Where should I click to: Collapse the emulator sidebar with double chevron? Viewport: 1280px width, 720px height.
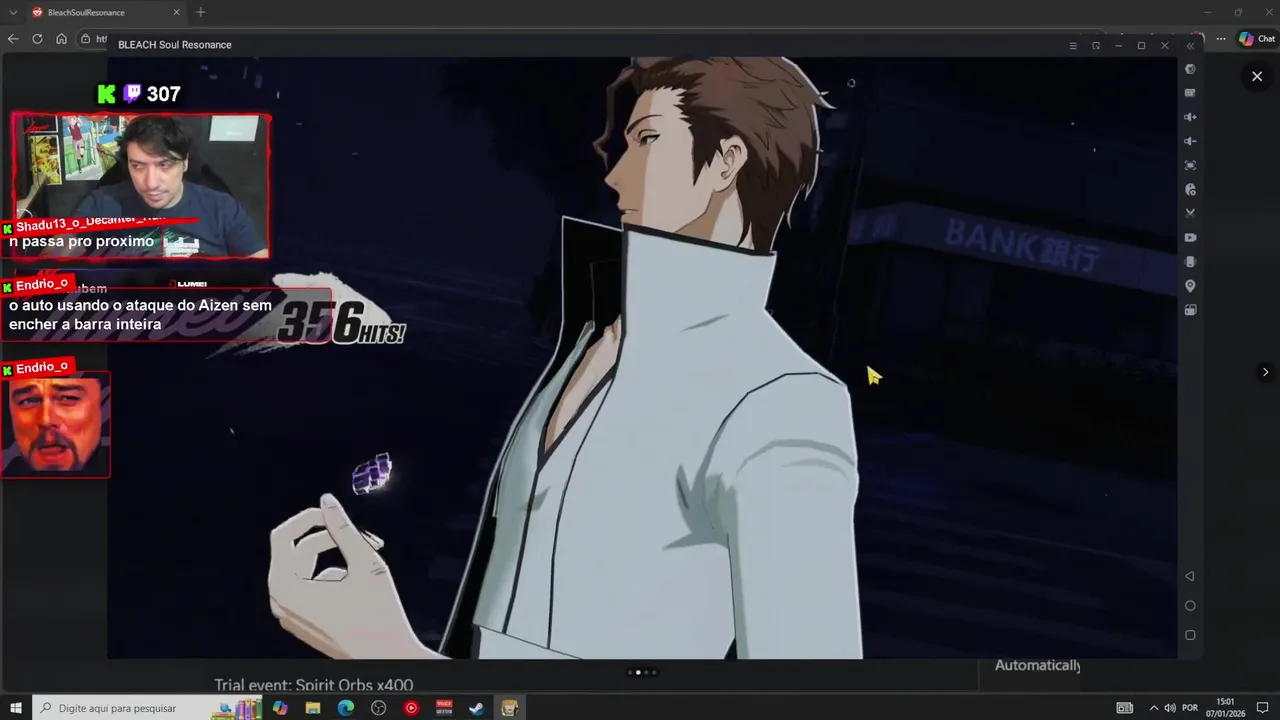pyautogui.click(x=1190, y=46)
